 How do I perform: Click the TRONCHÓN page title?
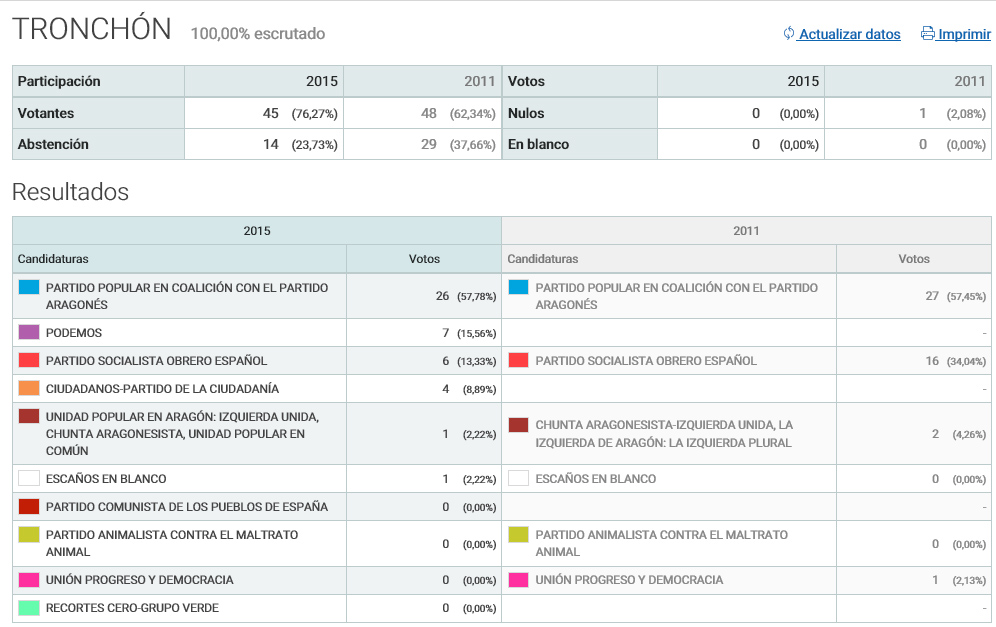click(x=92, y=30)
